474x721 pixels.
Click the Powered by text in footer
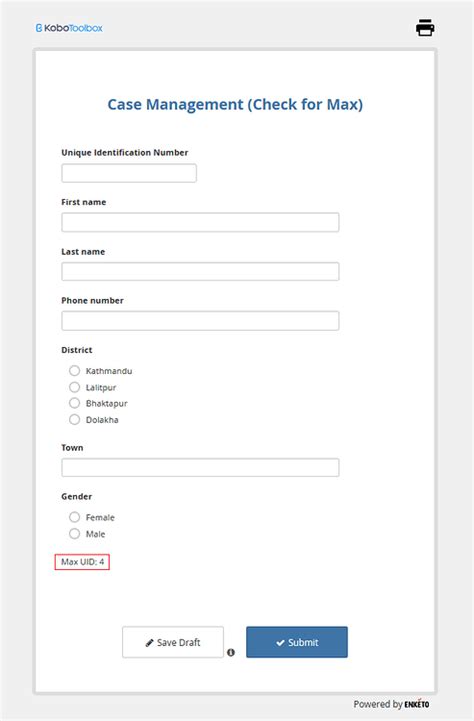coord(378,704)
